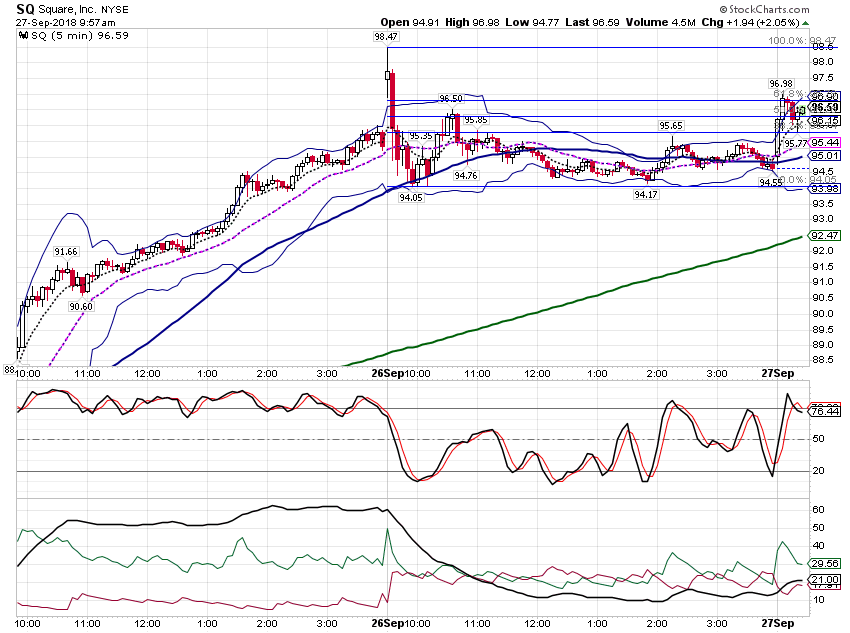The width and height of the screenshot is (850, 633).
Task: Click the green 29.56 value tag
Action: 825,564
